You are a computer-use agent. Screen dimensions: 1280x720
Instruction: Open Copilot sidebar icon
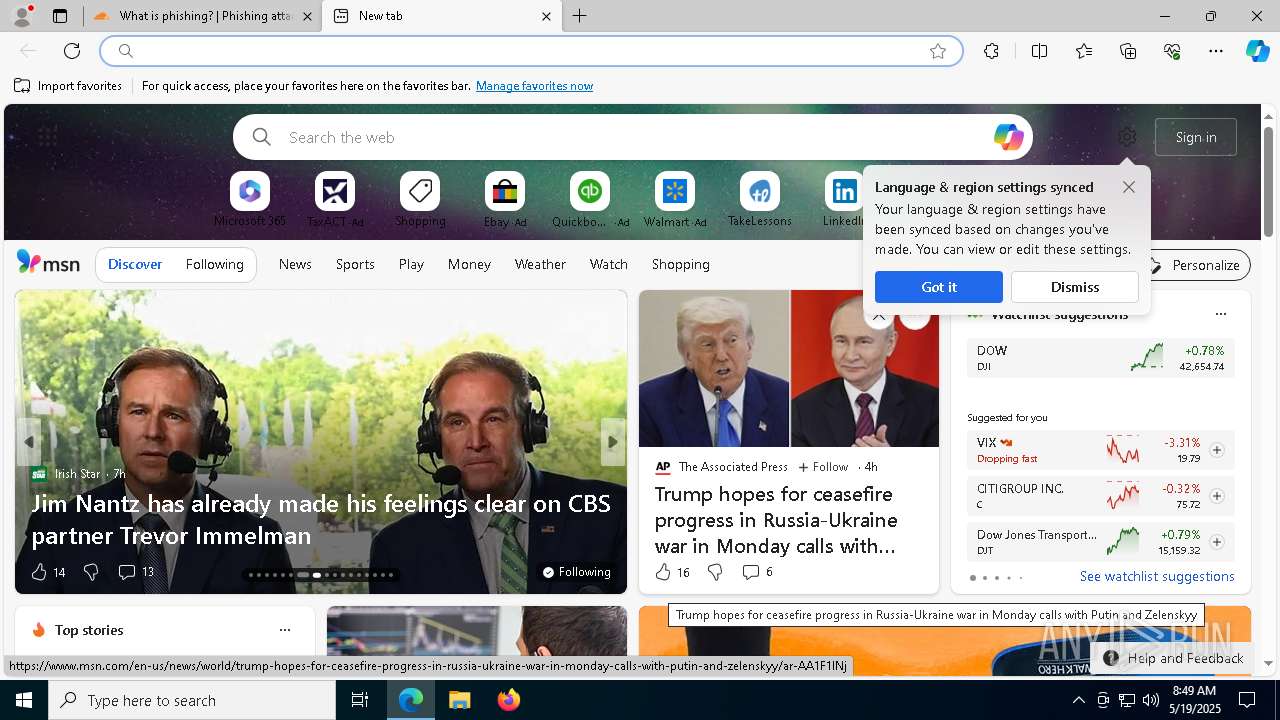[1257, 51]
